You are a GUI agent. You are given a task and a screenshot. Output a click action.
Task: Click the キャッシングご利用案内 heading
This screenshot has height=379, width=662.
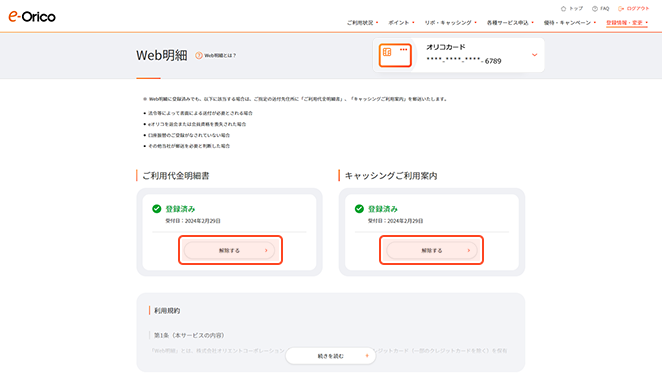tap(391, 176)
